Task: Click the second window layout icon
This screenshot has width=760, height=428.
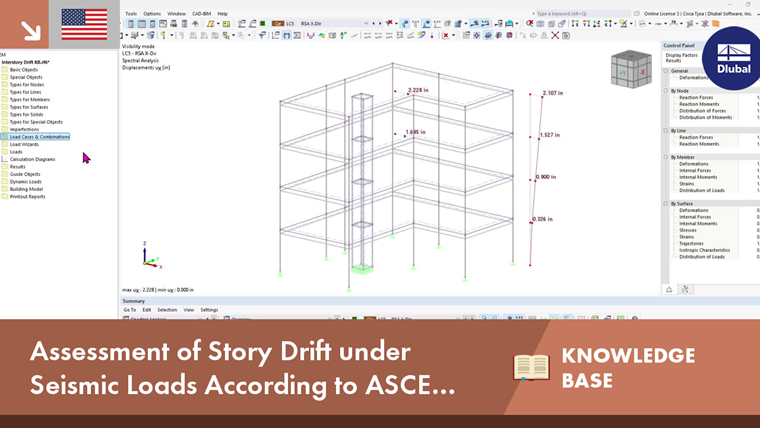Action: (x=142, y=23)
